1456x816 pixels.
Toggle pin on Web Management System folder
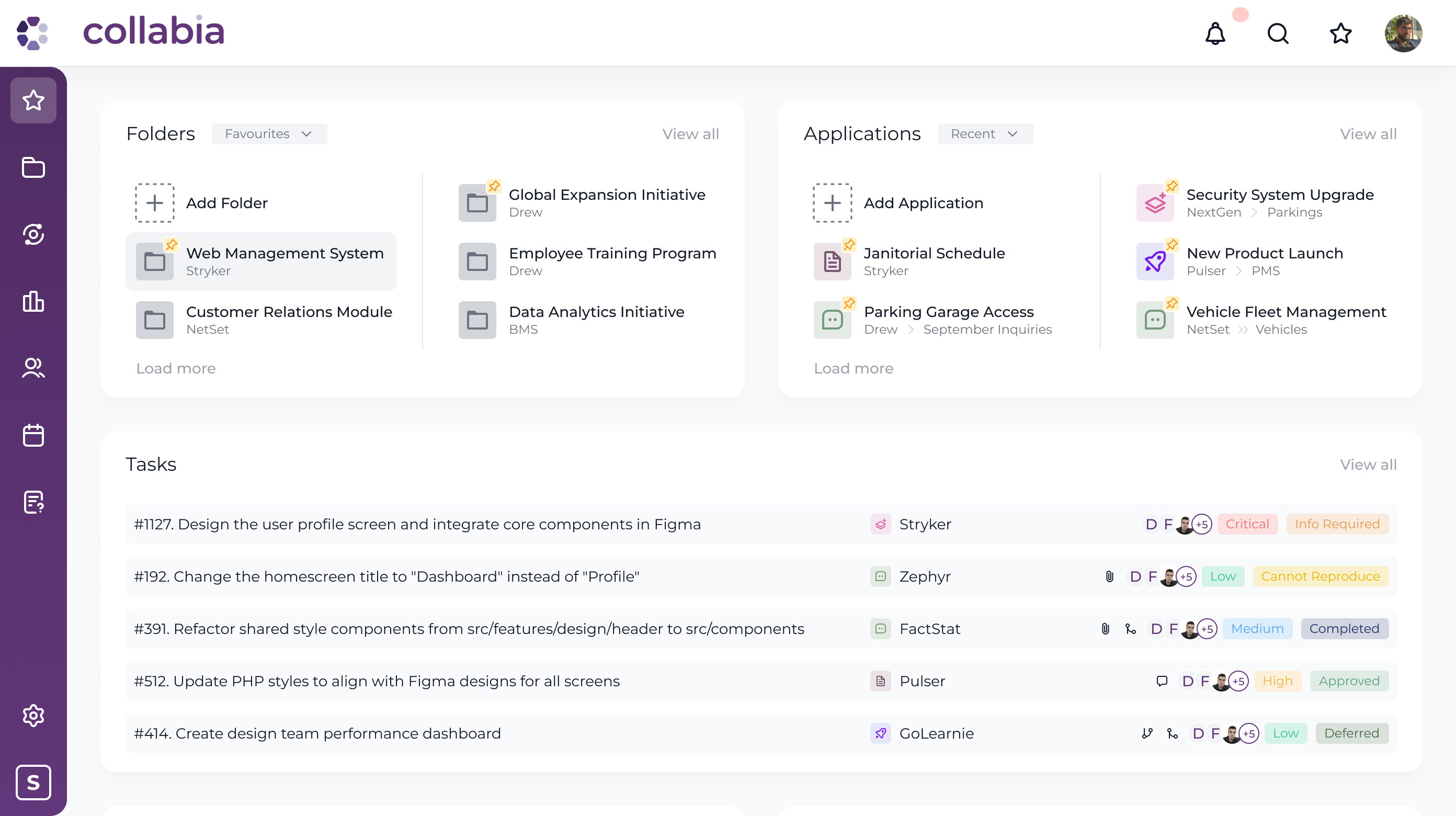[171, 245]
